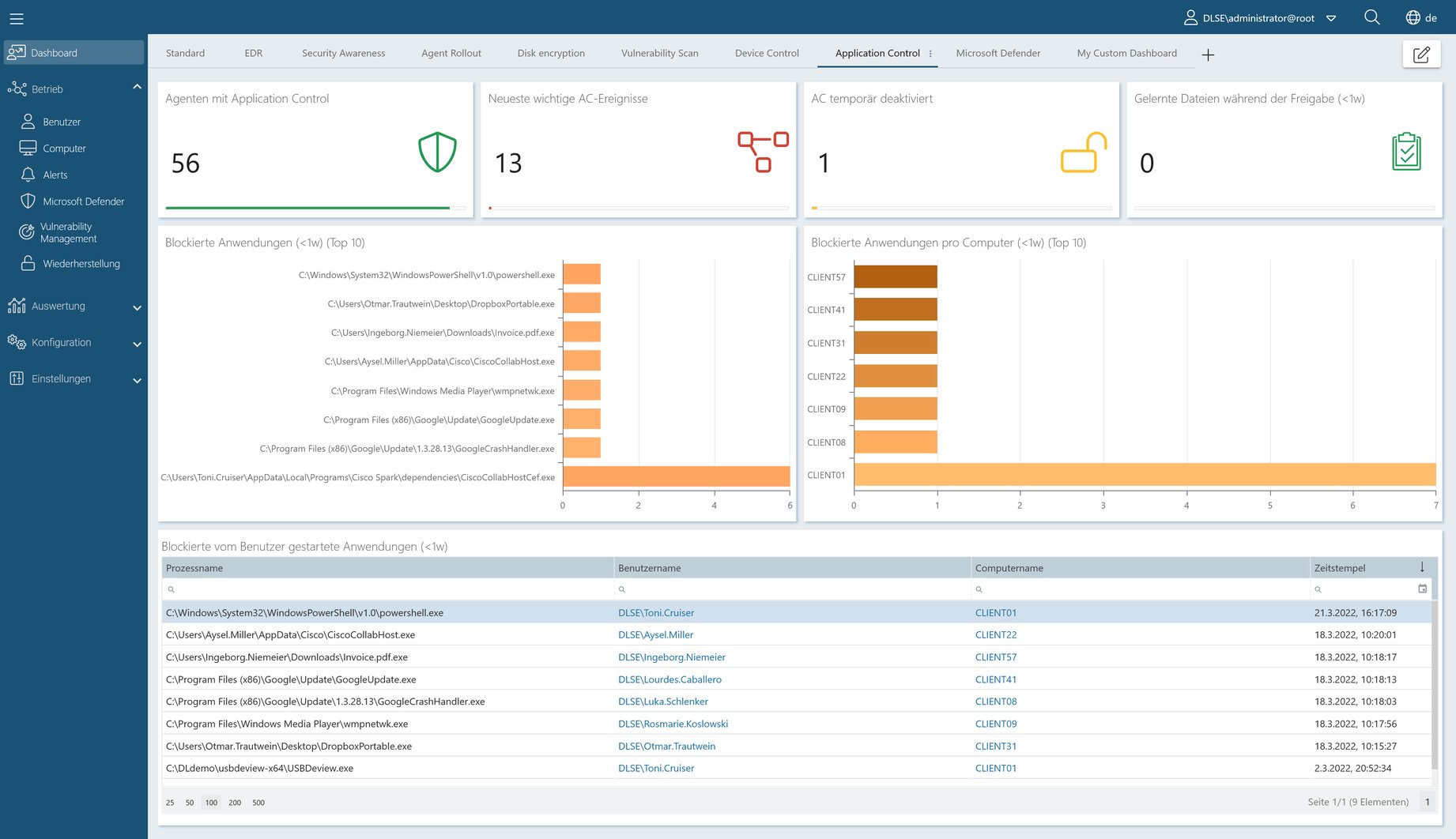1456x839 pixels.
Task: Open Alerts via the bell icon
Action: (x=28, y=175)
